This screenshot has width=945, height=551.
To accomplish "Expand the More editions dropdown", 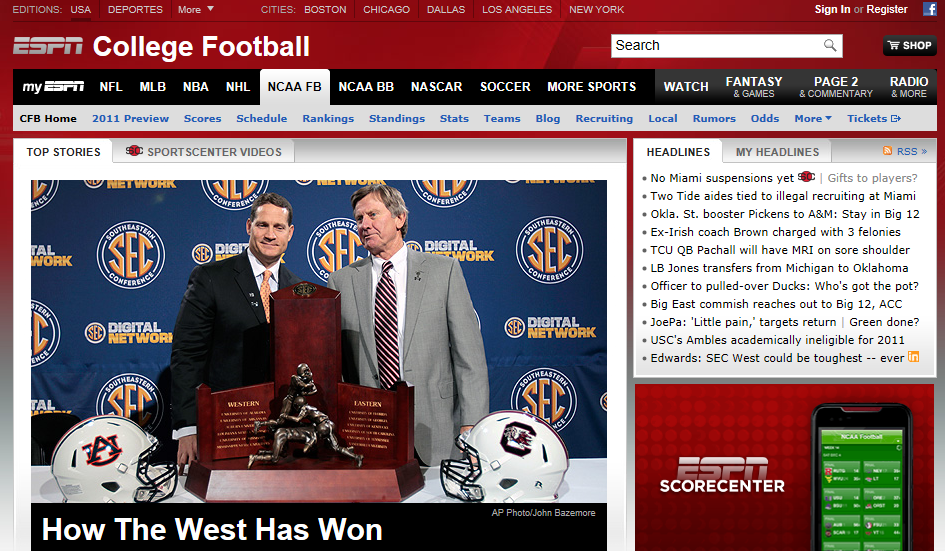I will [x=195, y=10].
